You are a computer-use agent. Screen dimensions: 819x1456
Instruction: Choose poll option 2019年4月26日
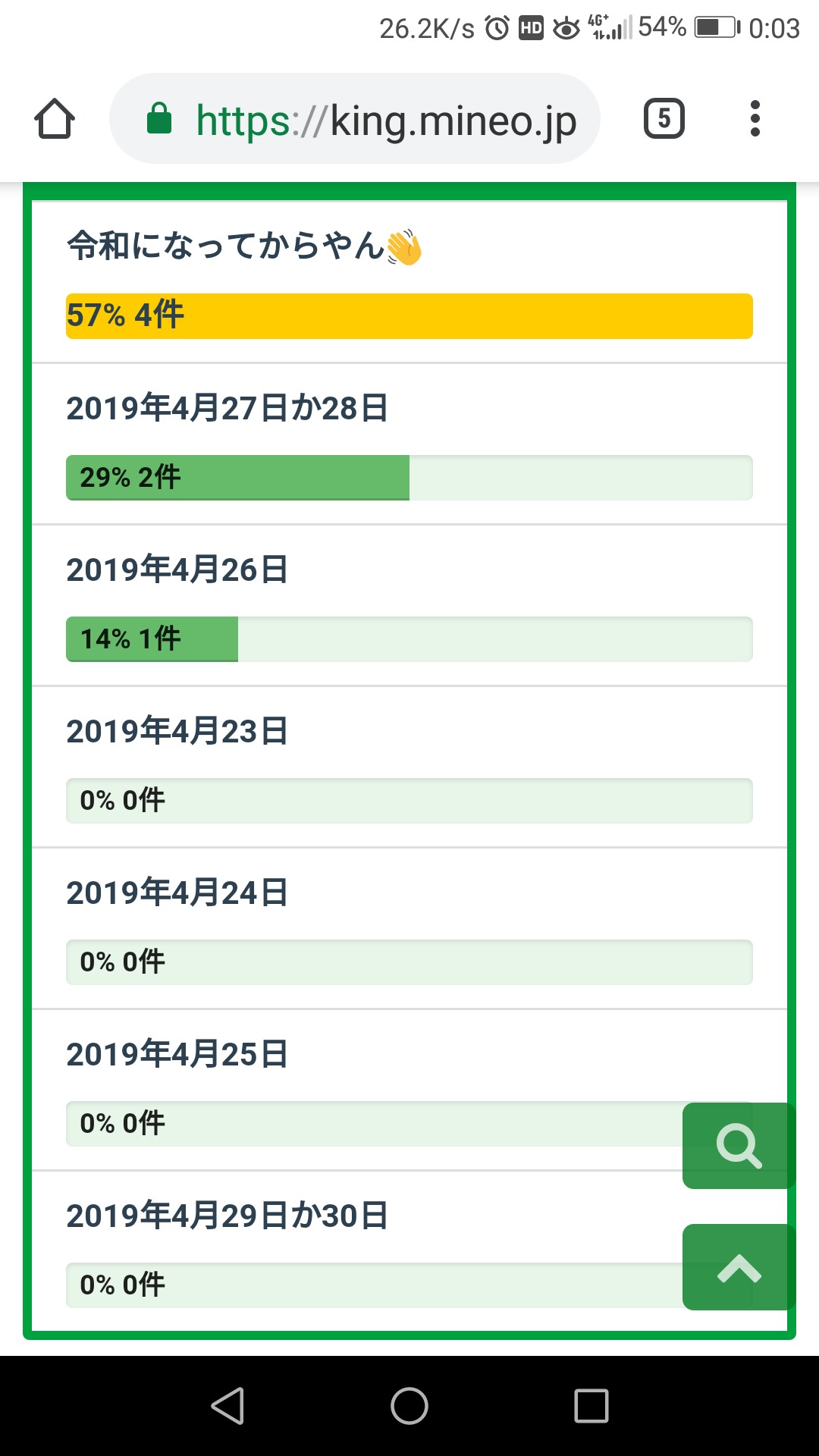(177, 570)
